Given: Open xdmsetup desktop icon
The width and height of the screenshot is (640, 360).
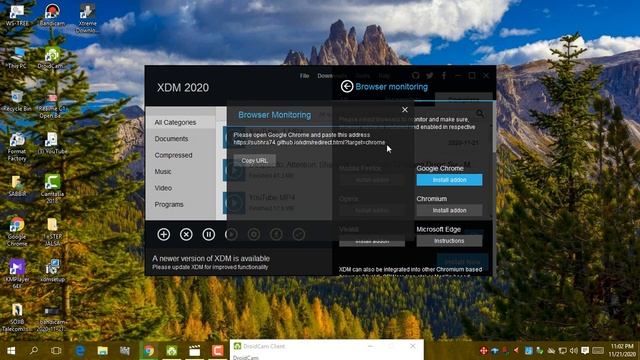Looking at the screenshot, I should pyautogui.click(x=53, y=270).
